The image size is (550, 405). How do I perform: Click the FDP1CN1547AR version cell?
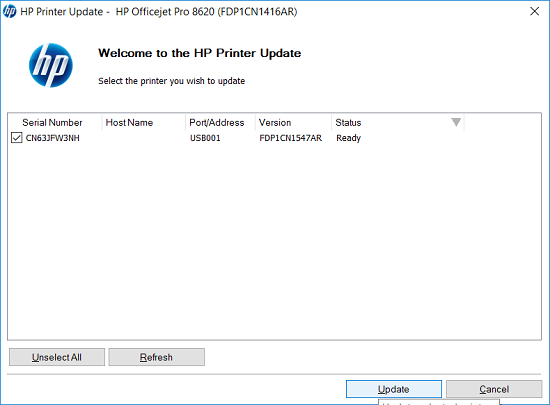pos(290,138)
